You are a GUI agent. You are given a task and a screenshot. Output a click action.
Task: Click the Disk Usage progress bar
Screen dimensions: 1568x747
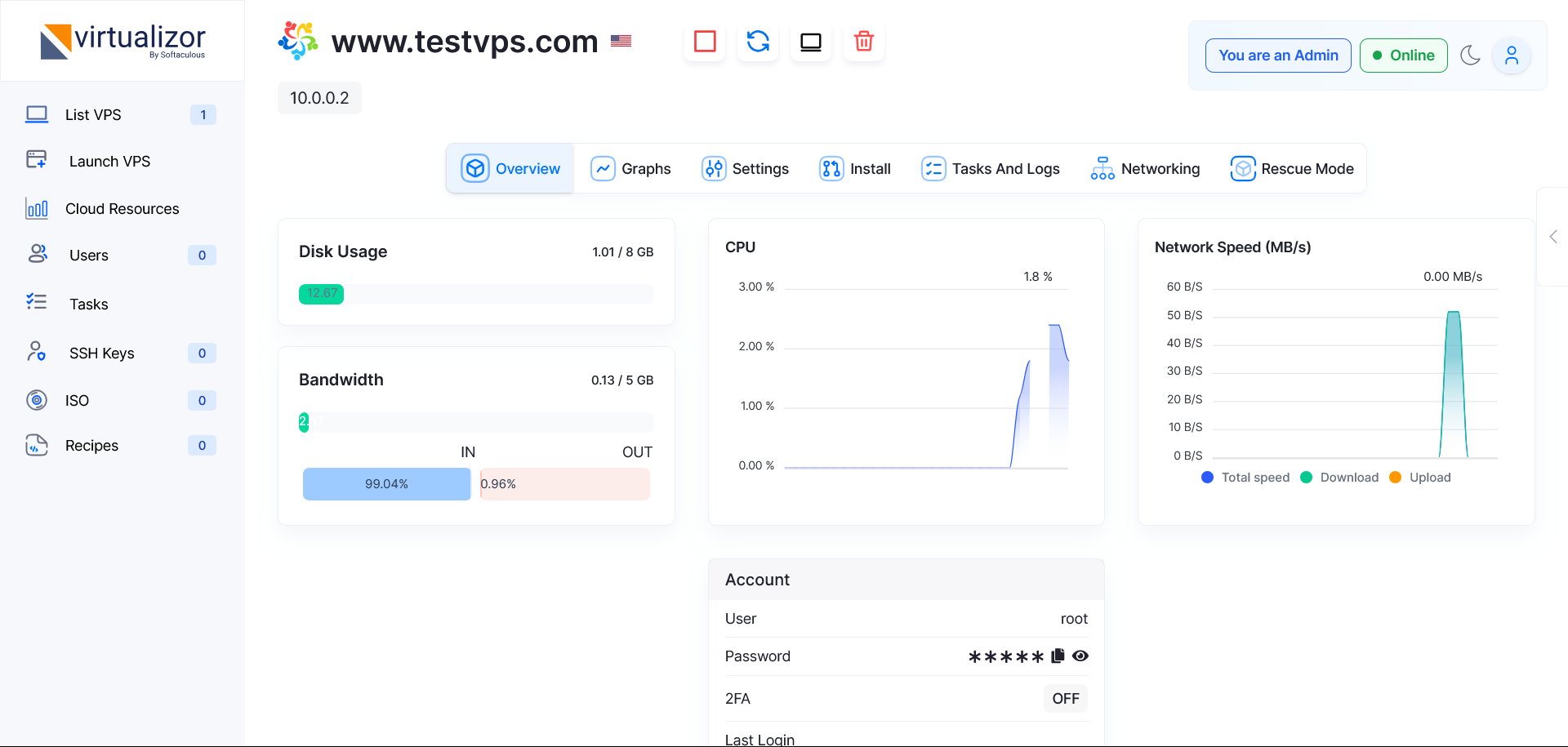click(476, 294)
